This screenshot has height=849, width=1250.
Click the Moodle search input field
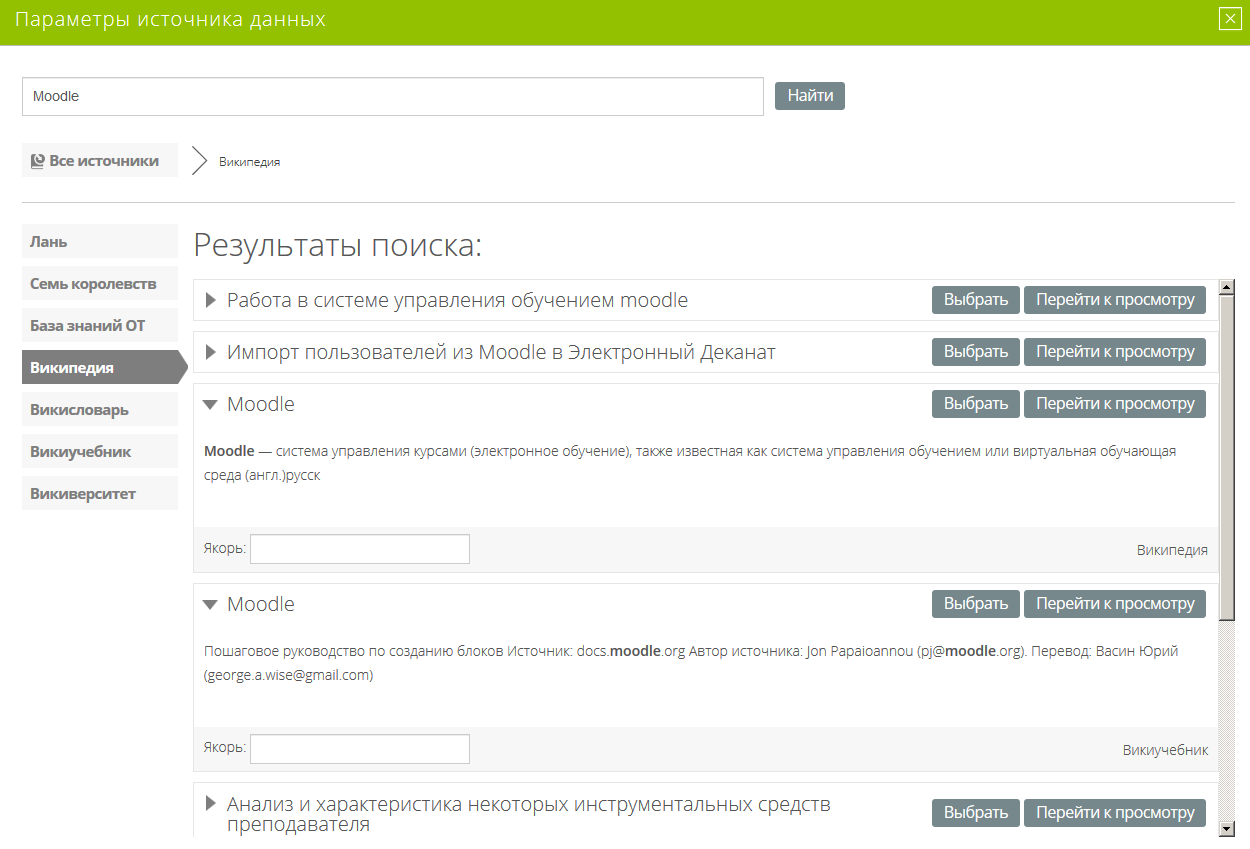coord(392,97)
